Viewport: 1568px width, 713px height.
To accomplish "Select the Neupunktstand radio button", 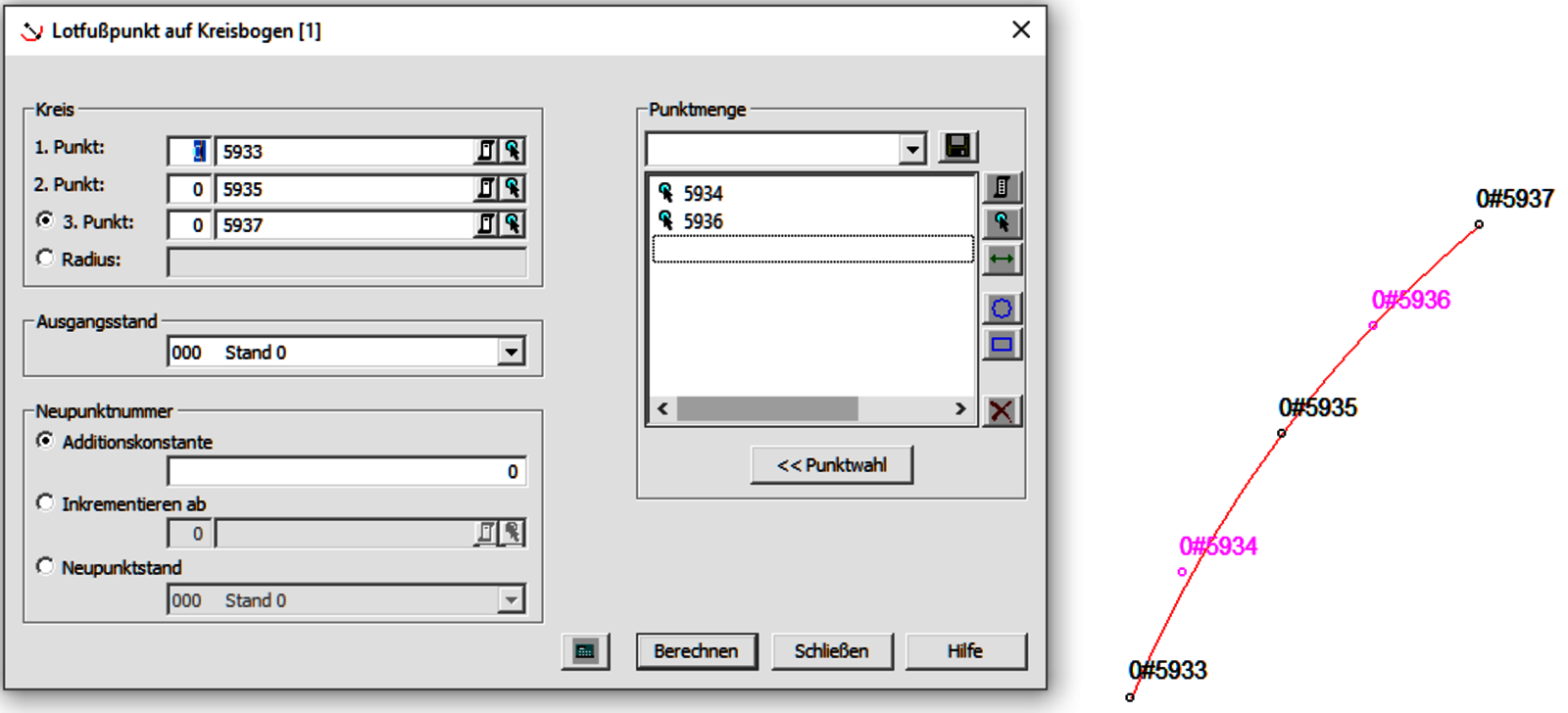I will 45,567.
